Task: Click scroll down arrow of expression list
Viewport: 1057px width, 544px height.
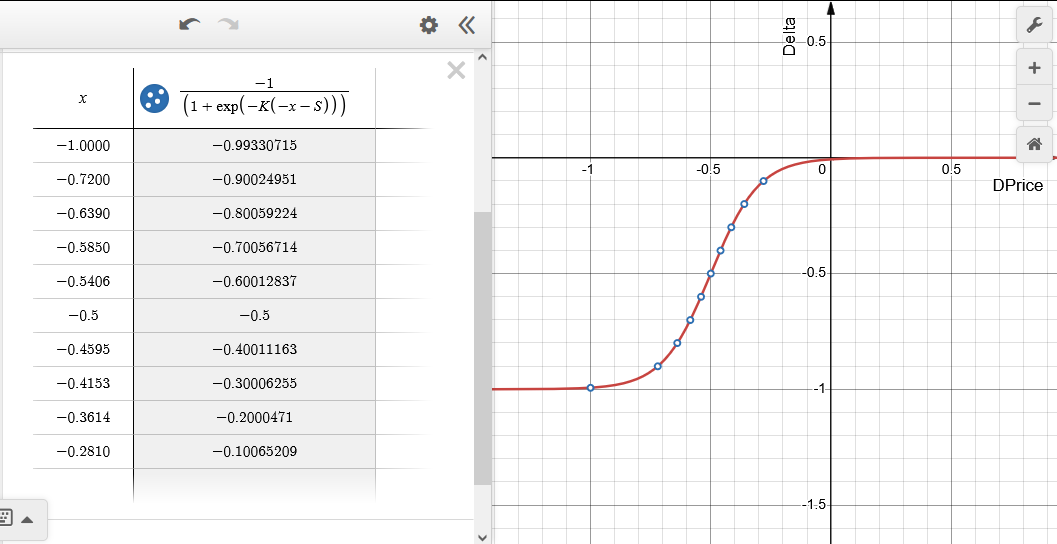Action: (482, 537)
